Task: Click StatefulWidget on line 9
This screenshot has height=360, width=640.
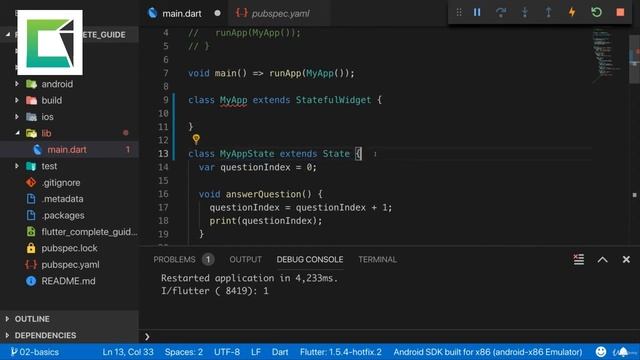Action: 333,100
